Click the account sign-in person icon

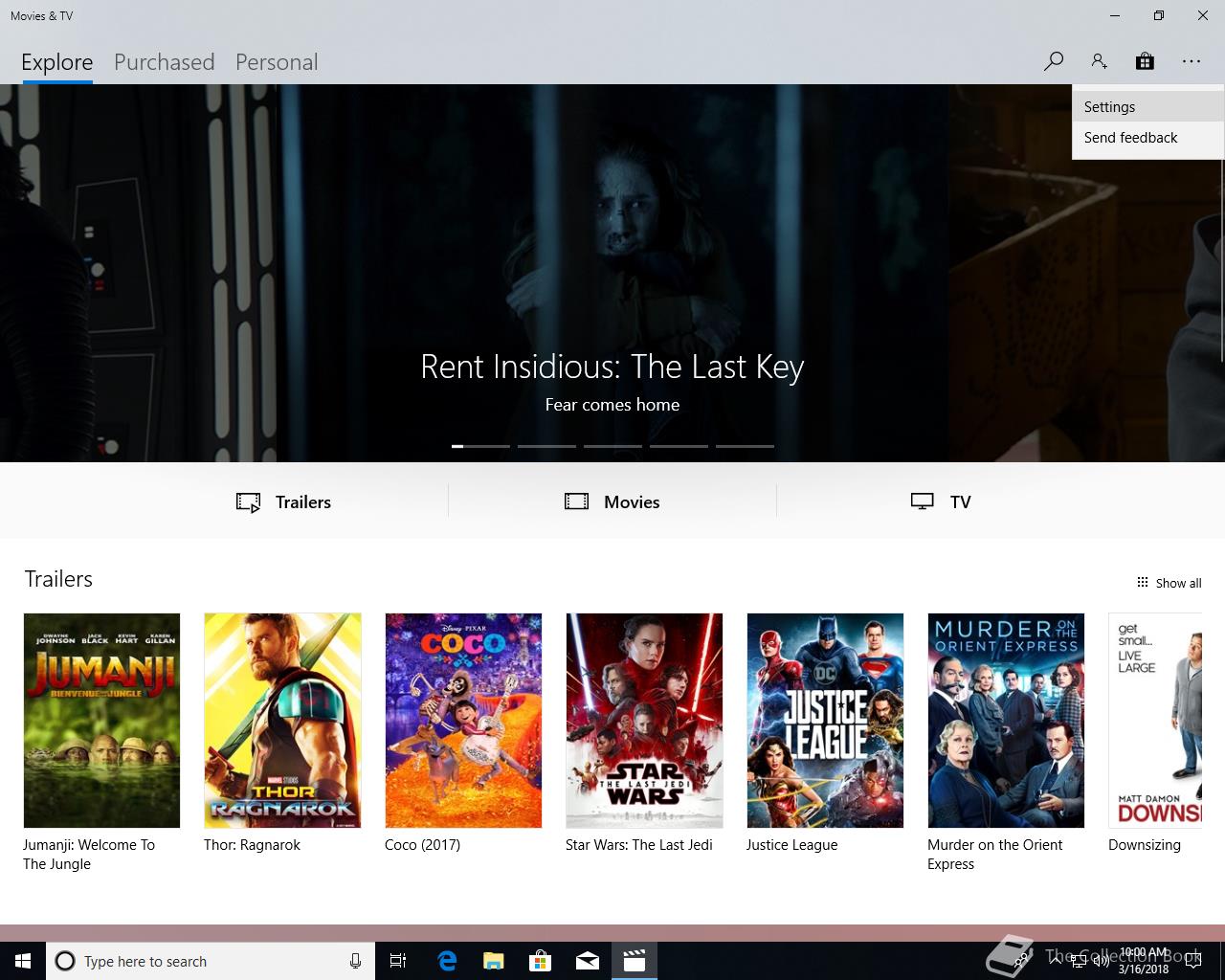1099,61
